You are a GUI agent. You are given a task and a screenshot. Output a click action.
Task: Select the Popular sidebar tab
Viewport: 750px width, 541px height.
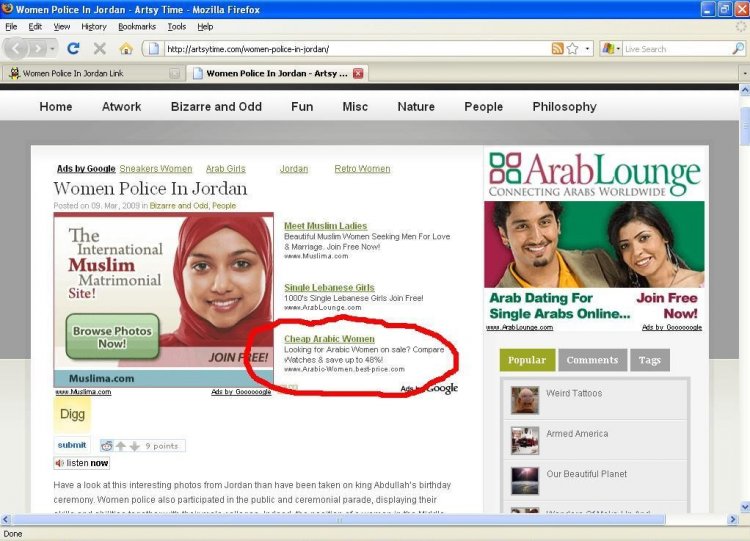point(527,360)
